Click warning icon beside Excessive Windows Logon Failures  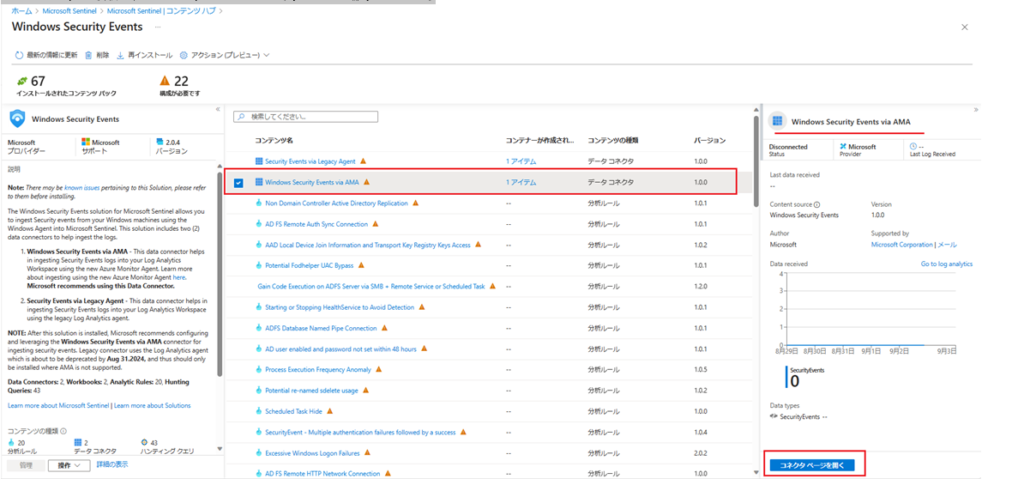(367, 453)
